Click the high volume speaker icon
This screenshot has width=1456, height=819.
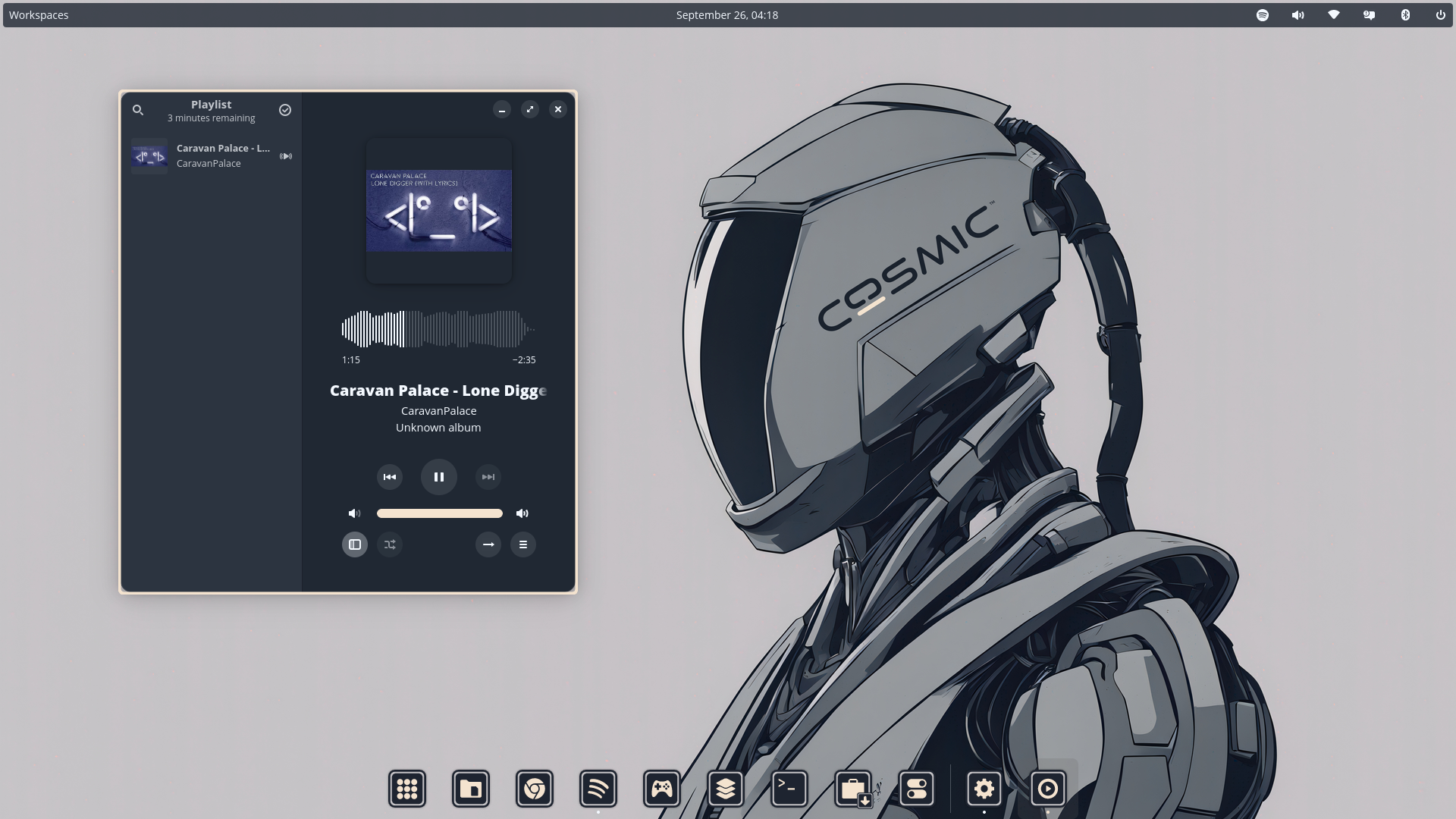click(522, 513)
